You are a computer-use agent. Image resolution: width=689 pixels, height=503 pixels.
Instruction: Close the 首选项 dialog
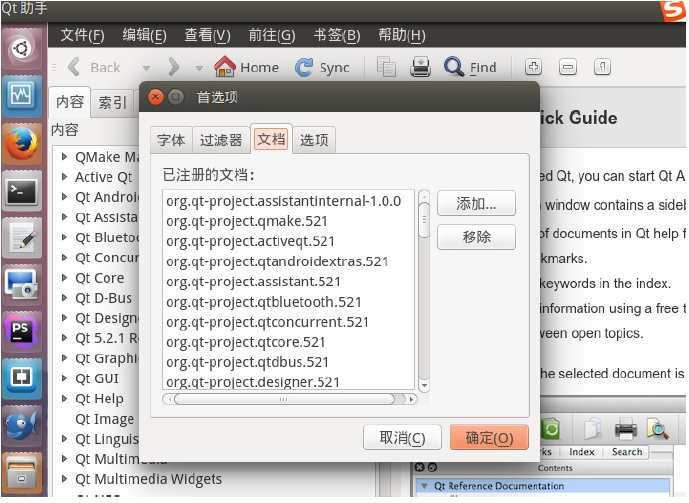click(156, 97)
